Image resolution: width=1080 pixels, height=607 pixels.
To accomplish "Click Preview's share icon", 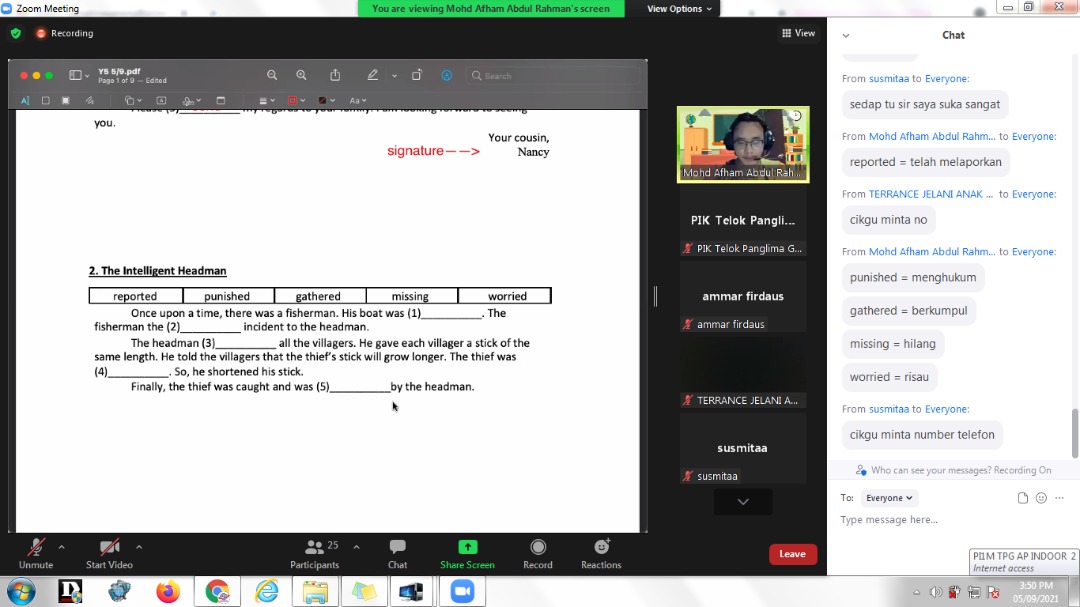I will pos(335,75).
